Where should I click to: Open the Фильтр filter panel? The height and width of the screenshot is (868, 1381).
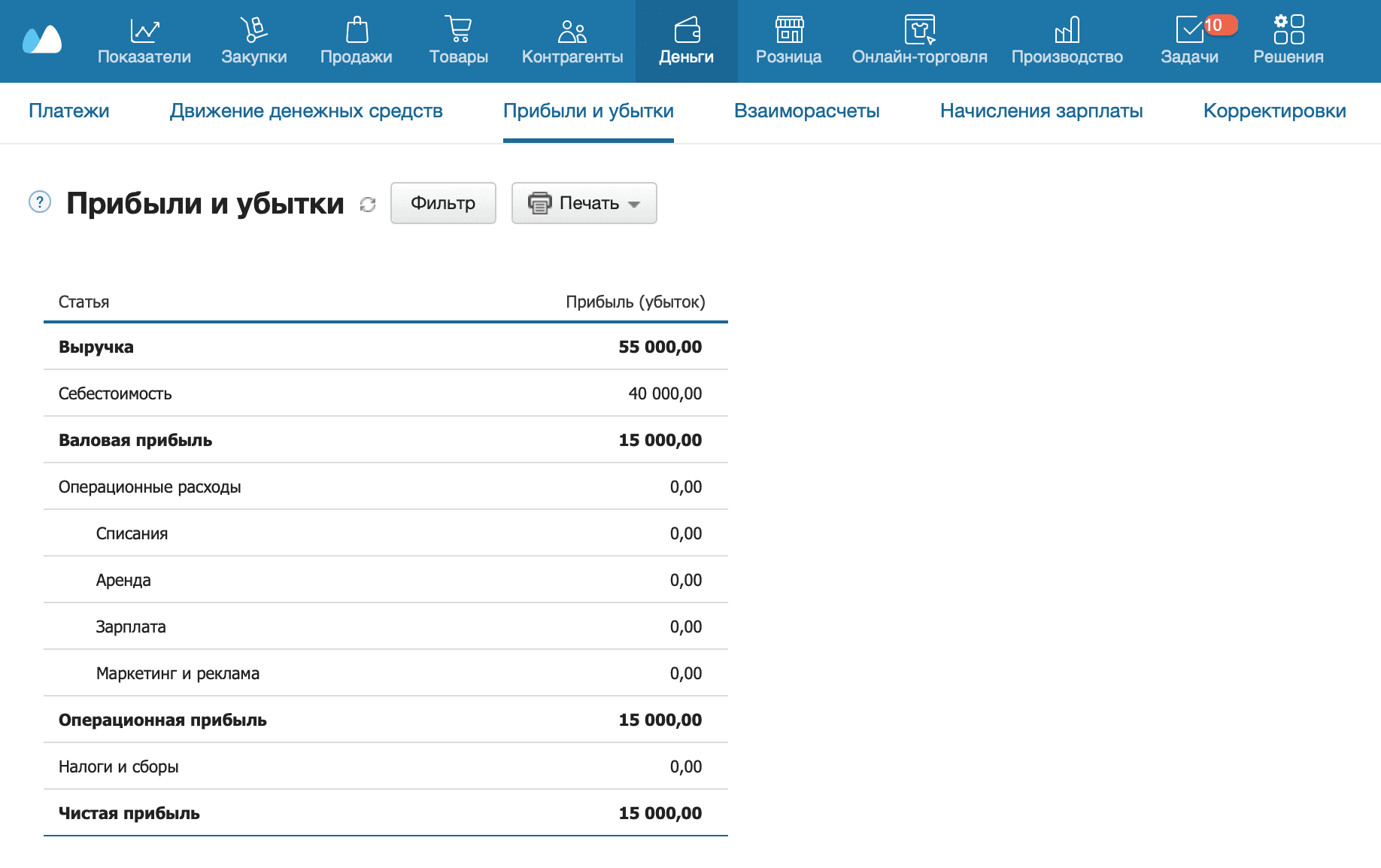[443, 203]
